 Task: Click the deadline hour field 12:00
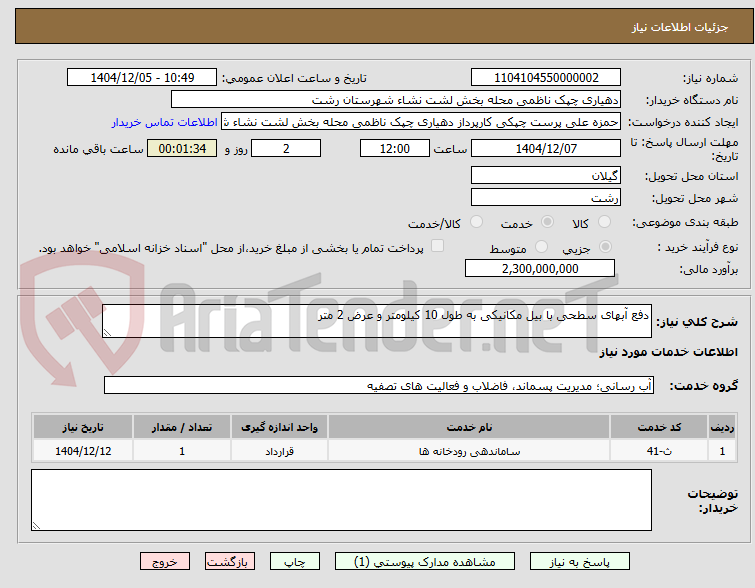coord(395,148)
